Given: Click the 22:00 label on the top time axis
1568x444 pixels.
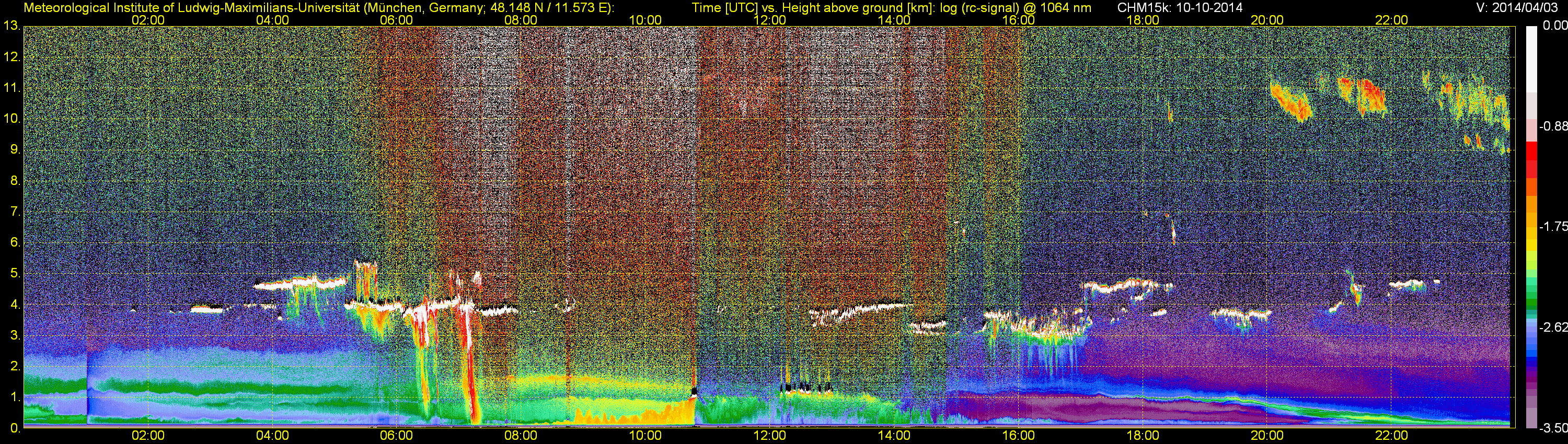Looking at the screenshot, I should pos(1391,20).
